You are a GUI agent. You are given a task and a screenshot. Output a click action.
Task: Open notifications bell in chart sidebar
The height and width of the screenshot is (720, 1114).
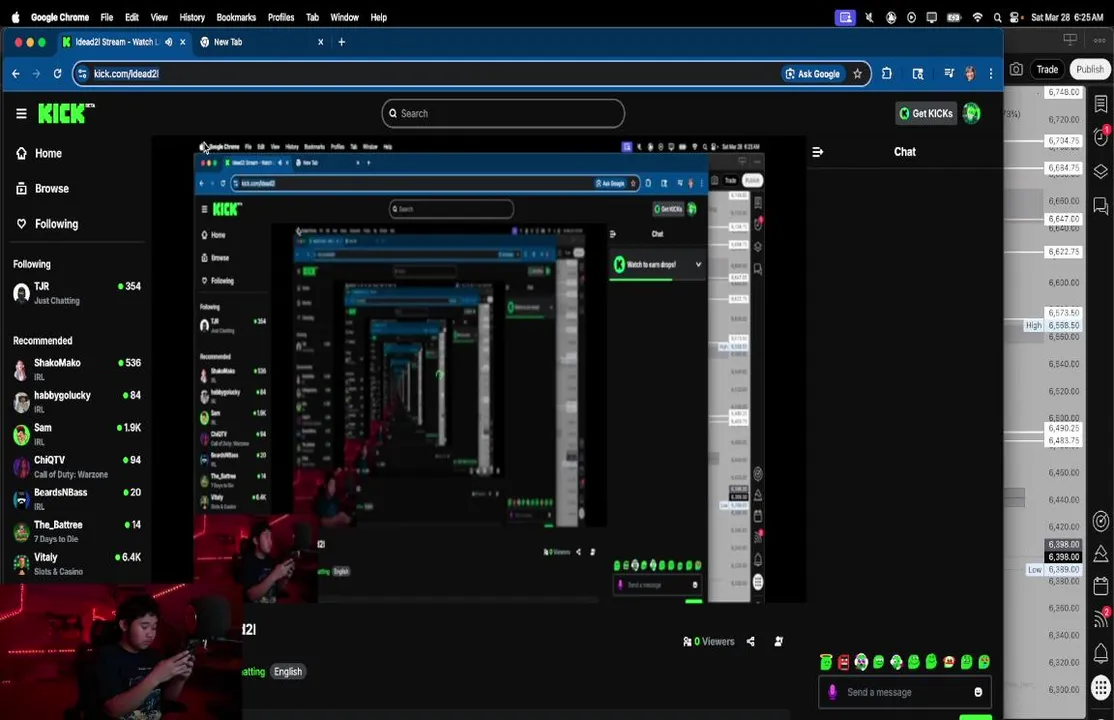click(1101, 653)
